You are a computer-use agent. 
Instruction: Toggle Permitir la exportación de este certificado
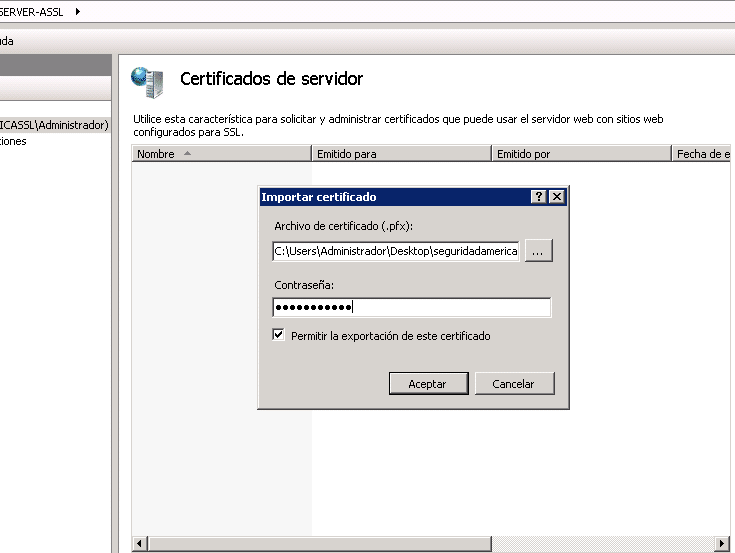point(279,336)
